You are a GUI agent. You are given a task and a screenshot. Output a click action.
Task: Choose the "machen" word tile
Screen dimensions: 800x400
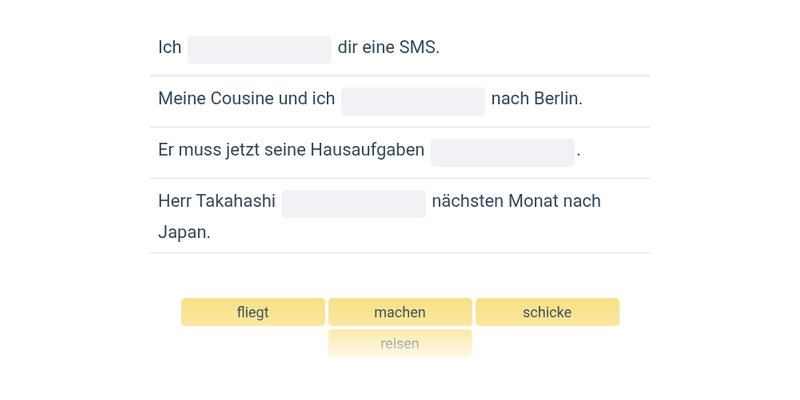pyautogui.click(x=400, y=312)
